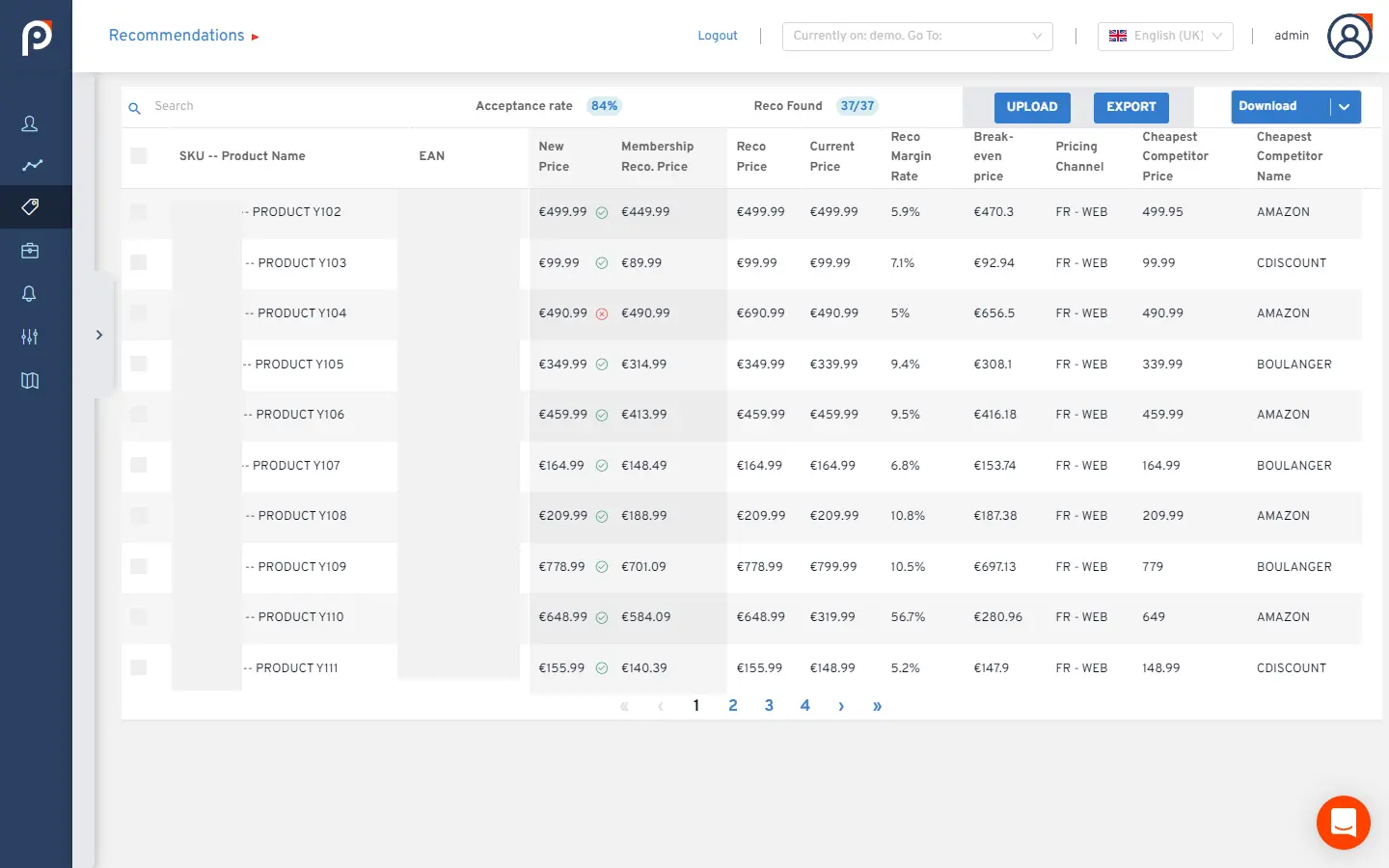This screenshot has width=1389, height=868.
Task: Click the EXPORT button
Action: (x=1130, y=107)
